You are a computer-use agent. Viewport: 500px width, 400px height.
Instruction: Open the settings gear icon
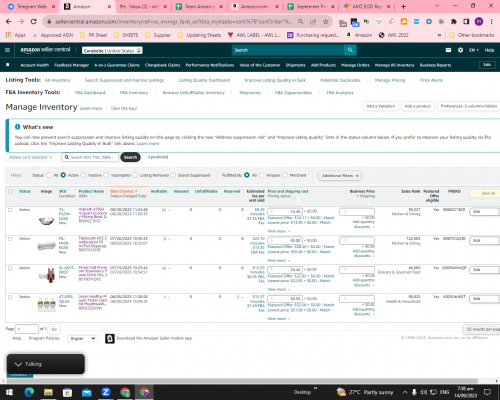[460, 50]
